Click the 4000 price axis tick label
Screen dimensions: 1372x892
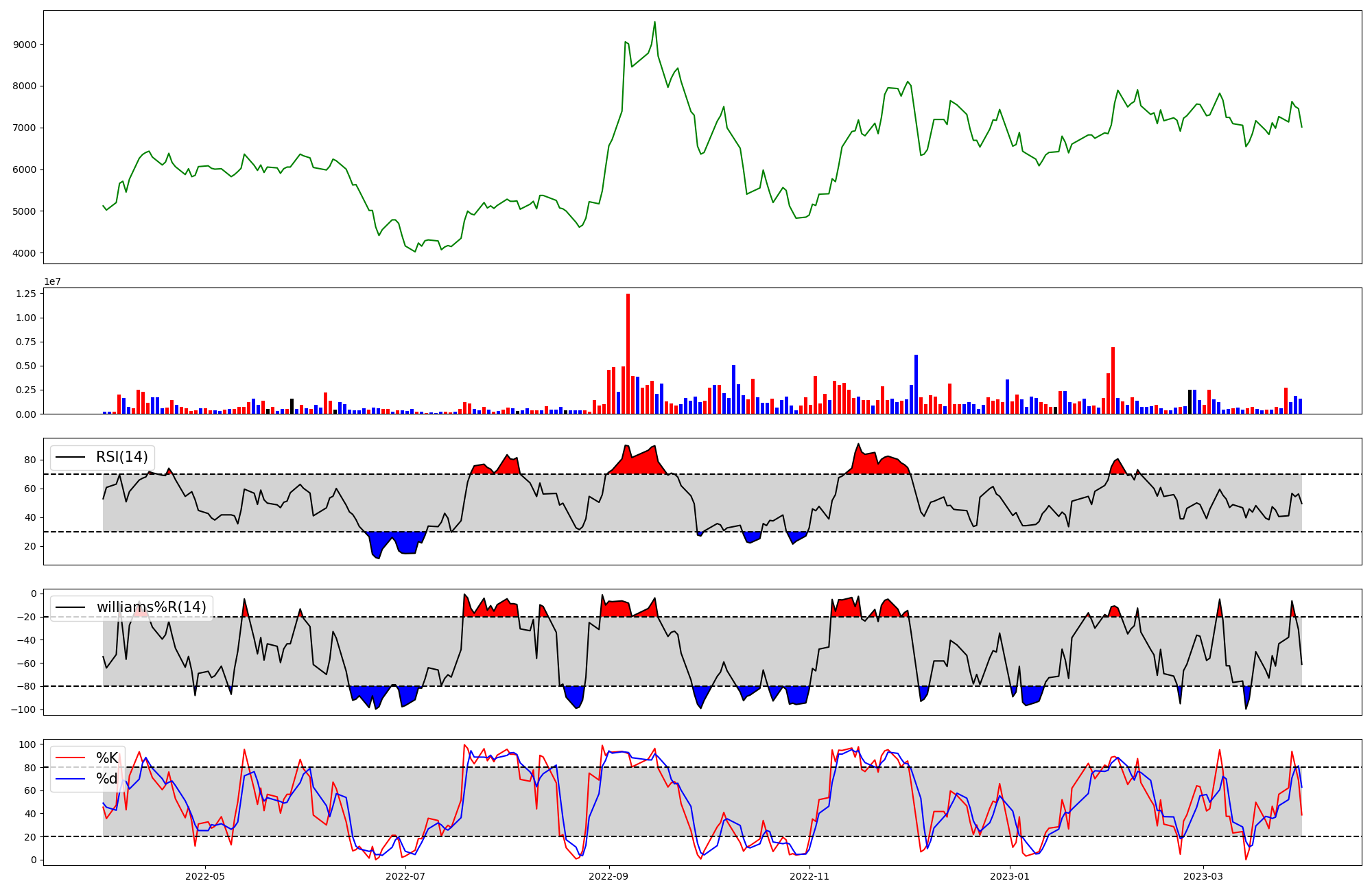pyautogui.click(x=25, y=253)
